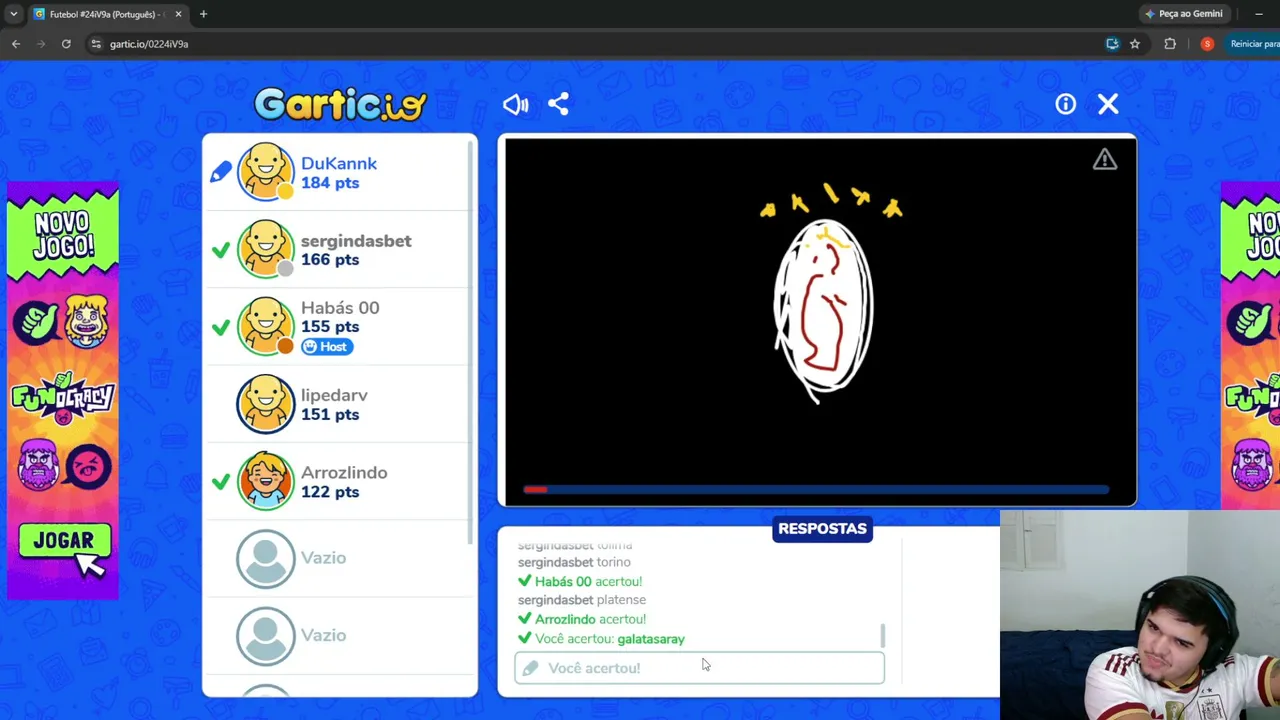The height and width of the screenshot is (720, 1280).
Task: Open a new browser tab
Action: (x=203, y=14)
